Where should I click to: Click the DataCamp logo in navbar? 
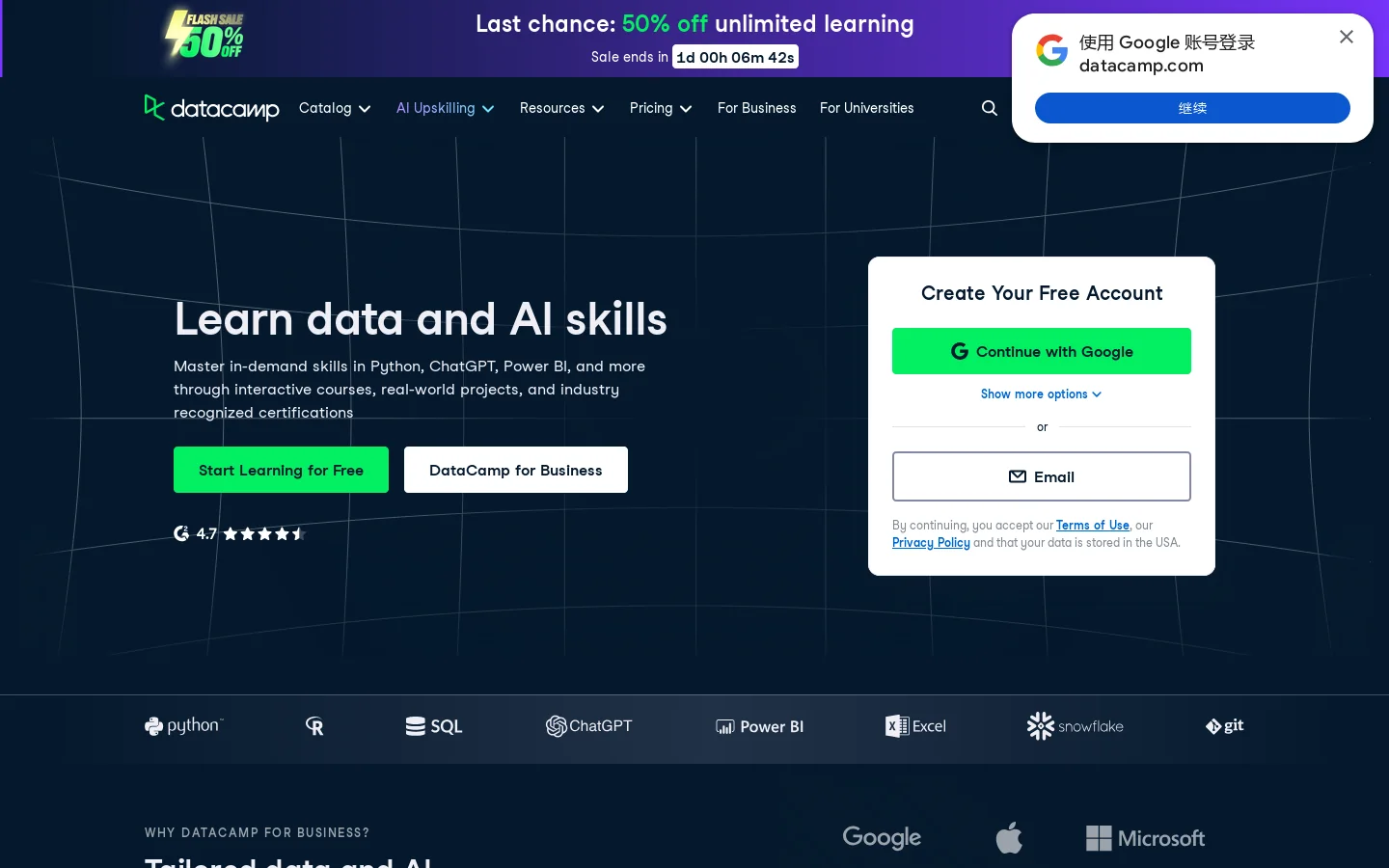click(211, 108)
